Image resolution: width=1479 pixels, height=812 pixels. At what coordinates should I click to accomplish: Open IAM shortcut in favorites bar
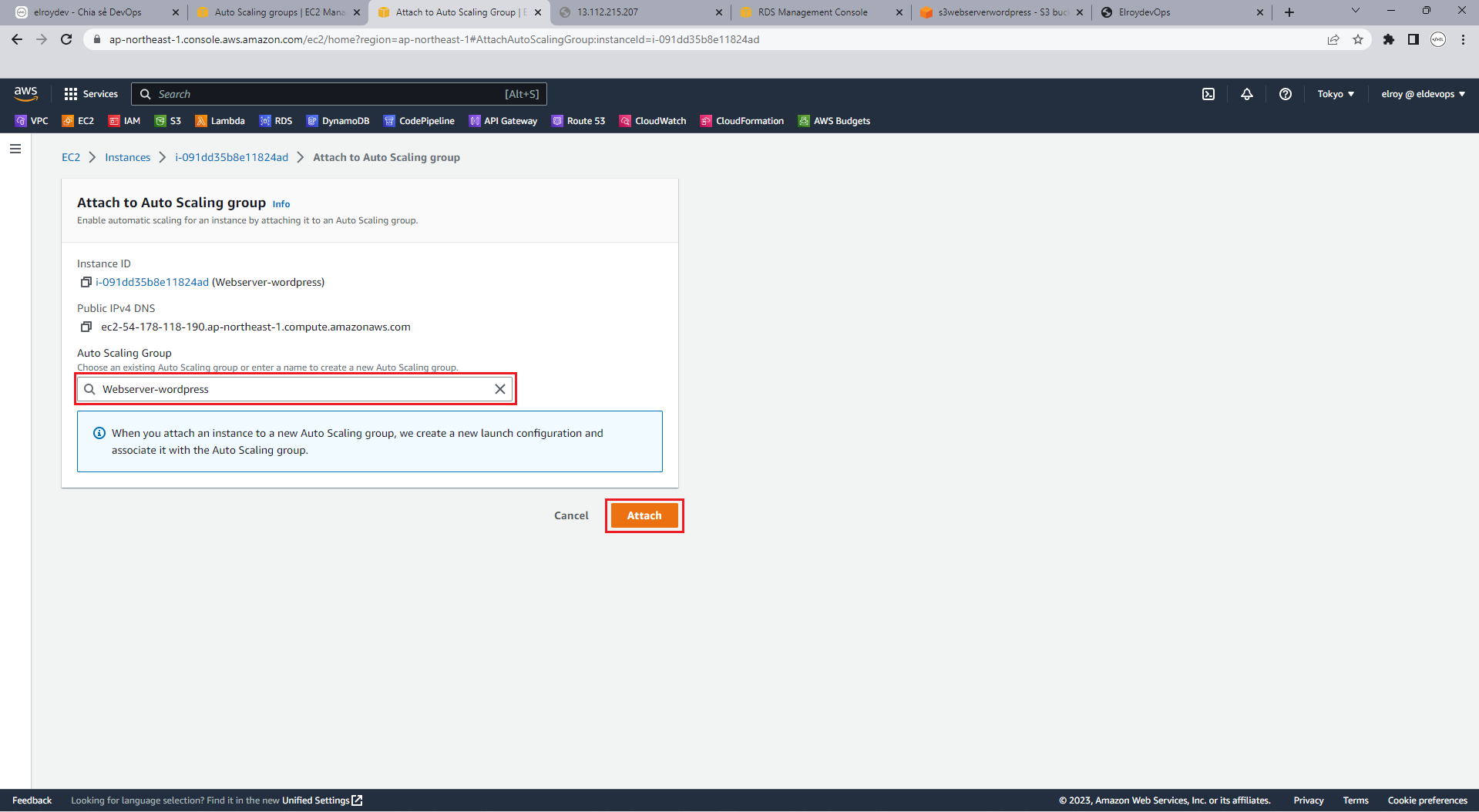pos(124,121)
